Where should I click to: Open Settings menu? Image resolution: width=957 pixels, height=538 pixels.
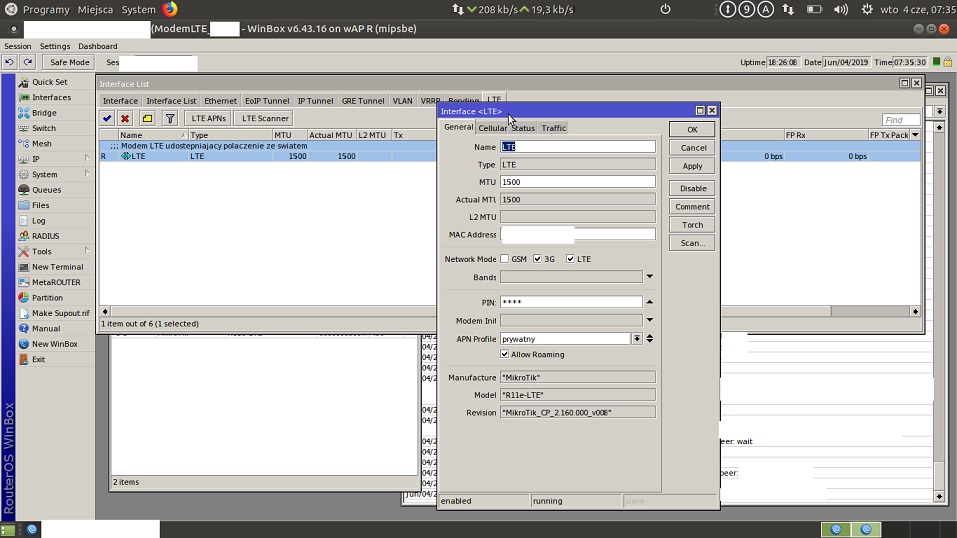pos(55,46)
